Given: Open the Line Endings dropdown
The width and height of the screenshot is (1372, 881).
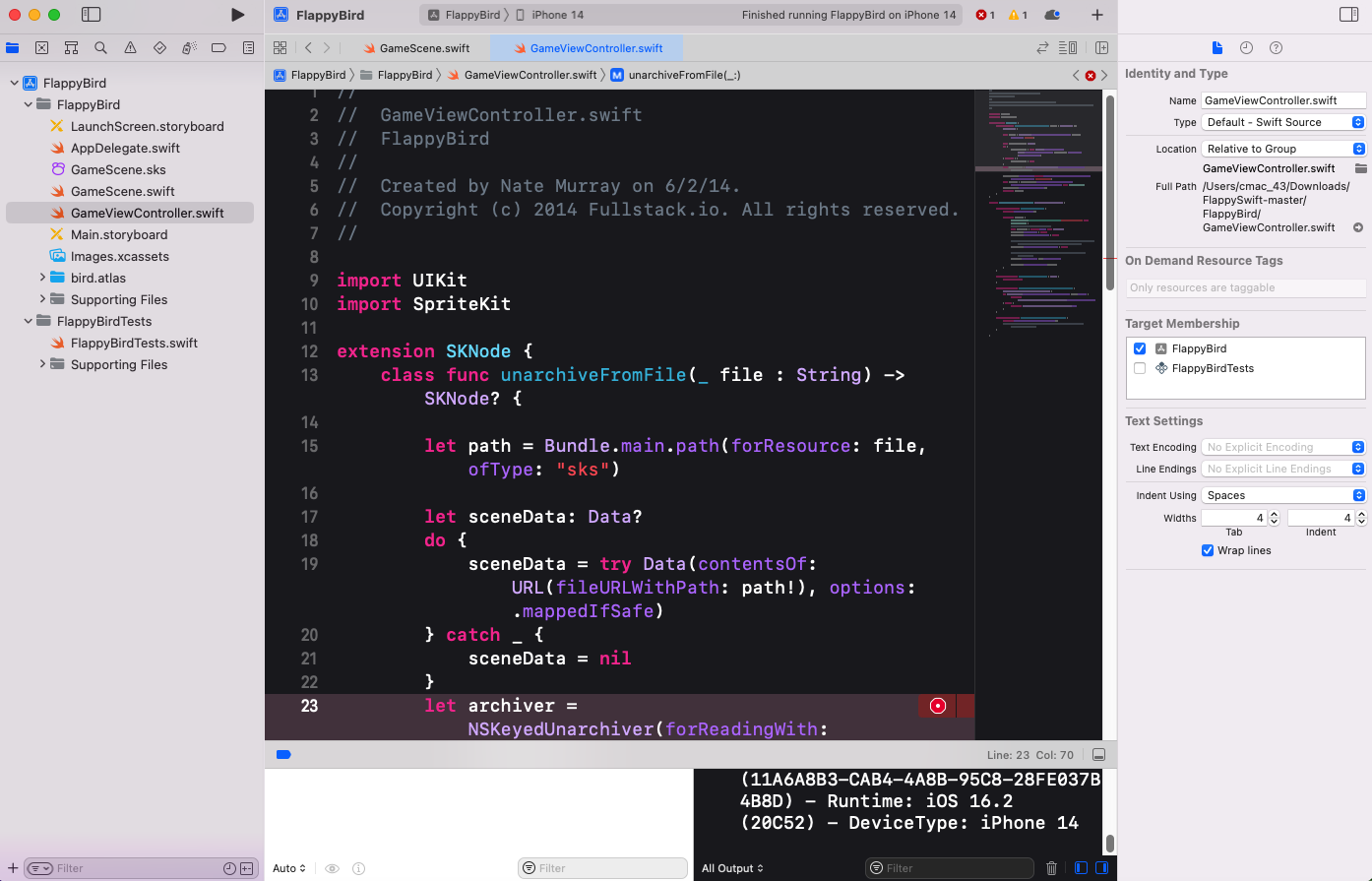Looking at the screenshot, I should (1283, 469).
